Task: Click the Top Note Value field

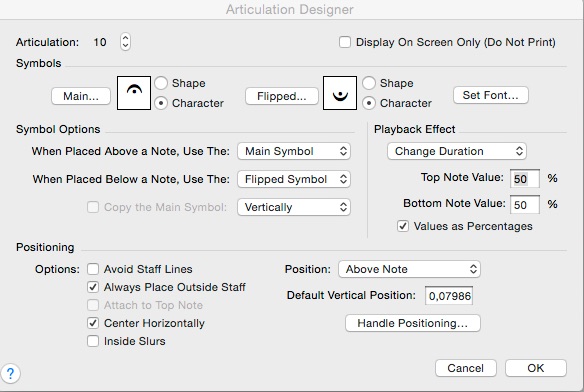Action: click(524, 179)
